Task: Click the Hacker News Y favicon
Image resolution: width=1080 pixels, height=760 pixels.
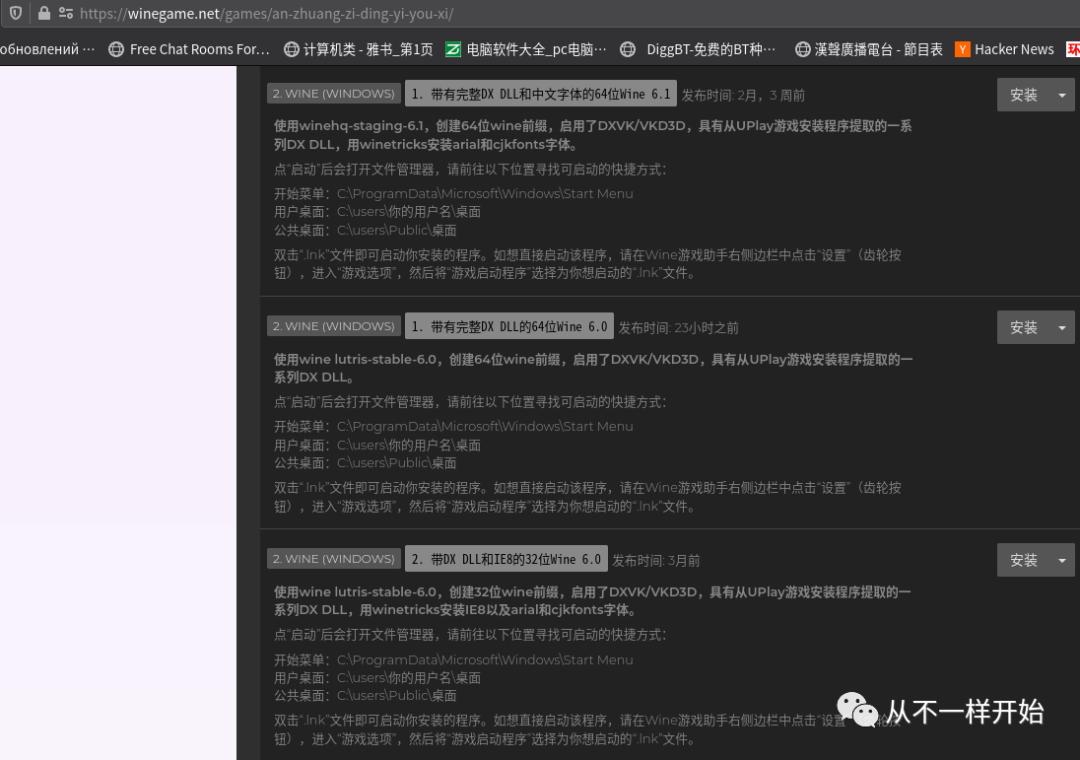Action: click(962, 48)
